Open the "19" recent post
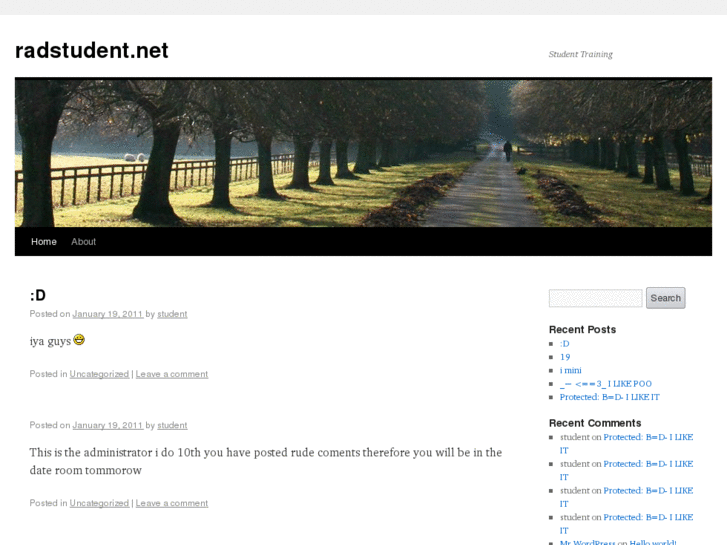727x545 pixels. 565,357
